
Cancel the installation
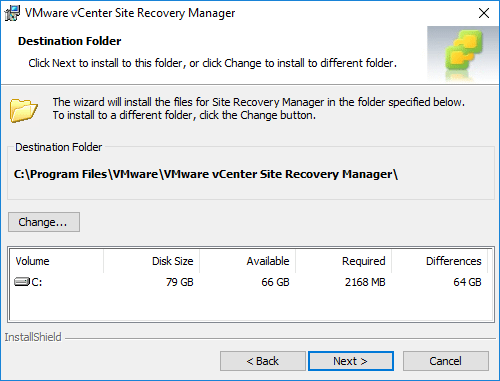coord(446,361)
